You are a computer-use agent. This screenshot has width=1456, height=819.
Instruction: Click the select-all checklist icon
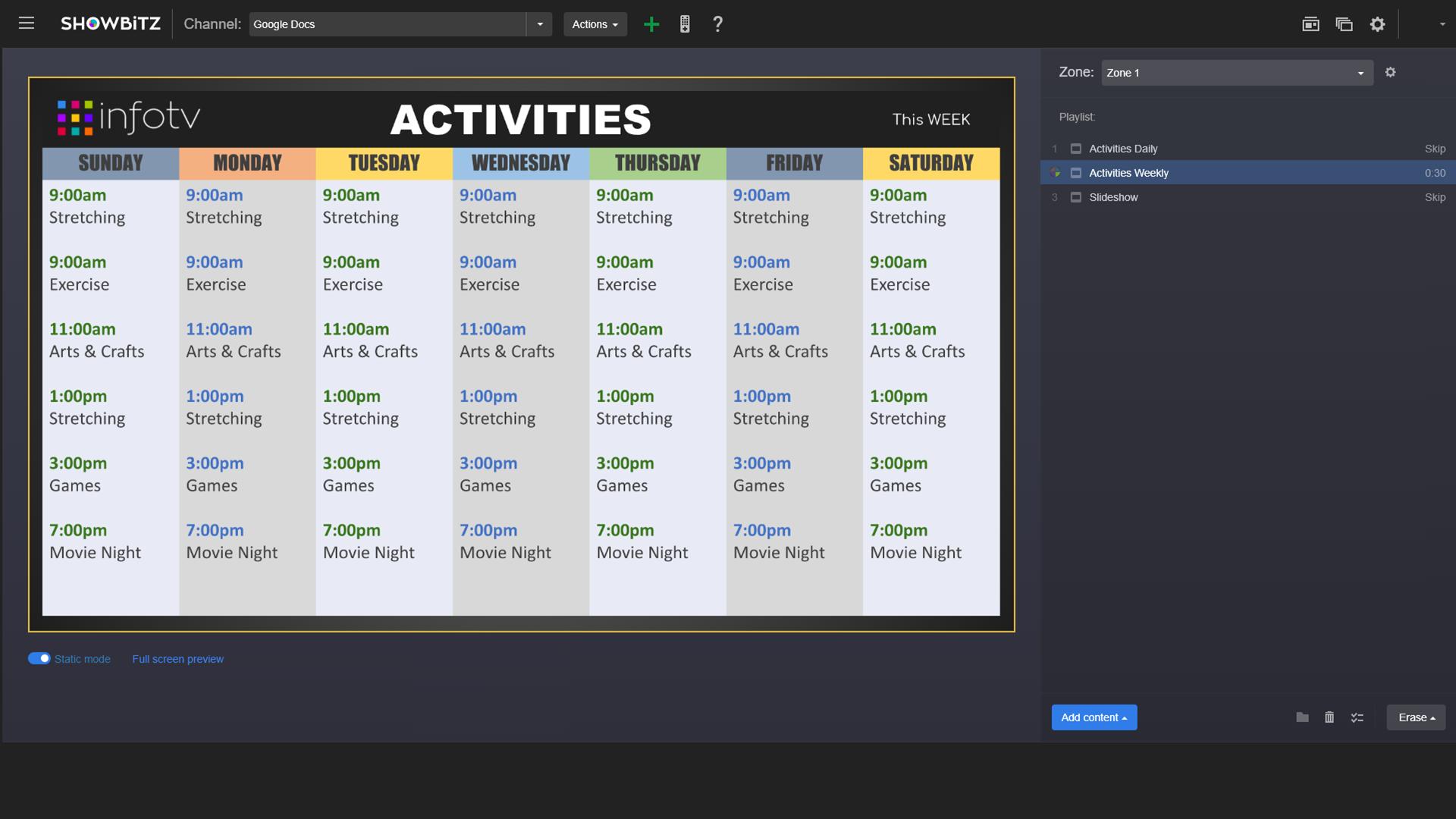[1357, 717]
